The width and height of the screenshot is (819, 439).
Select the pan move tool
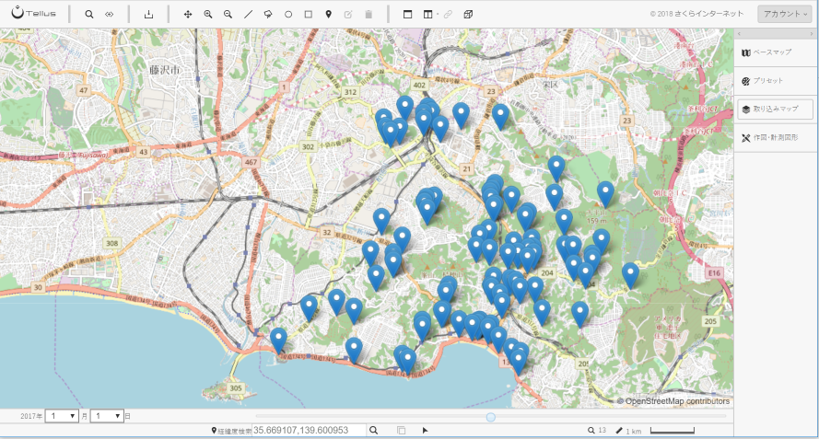pyautogui.click(x=188, y=14)
